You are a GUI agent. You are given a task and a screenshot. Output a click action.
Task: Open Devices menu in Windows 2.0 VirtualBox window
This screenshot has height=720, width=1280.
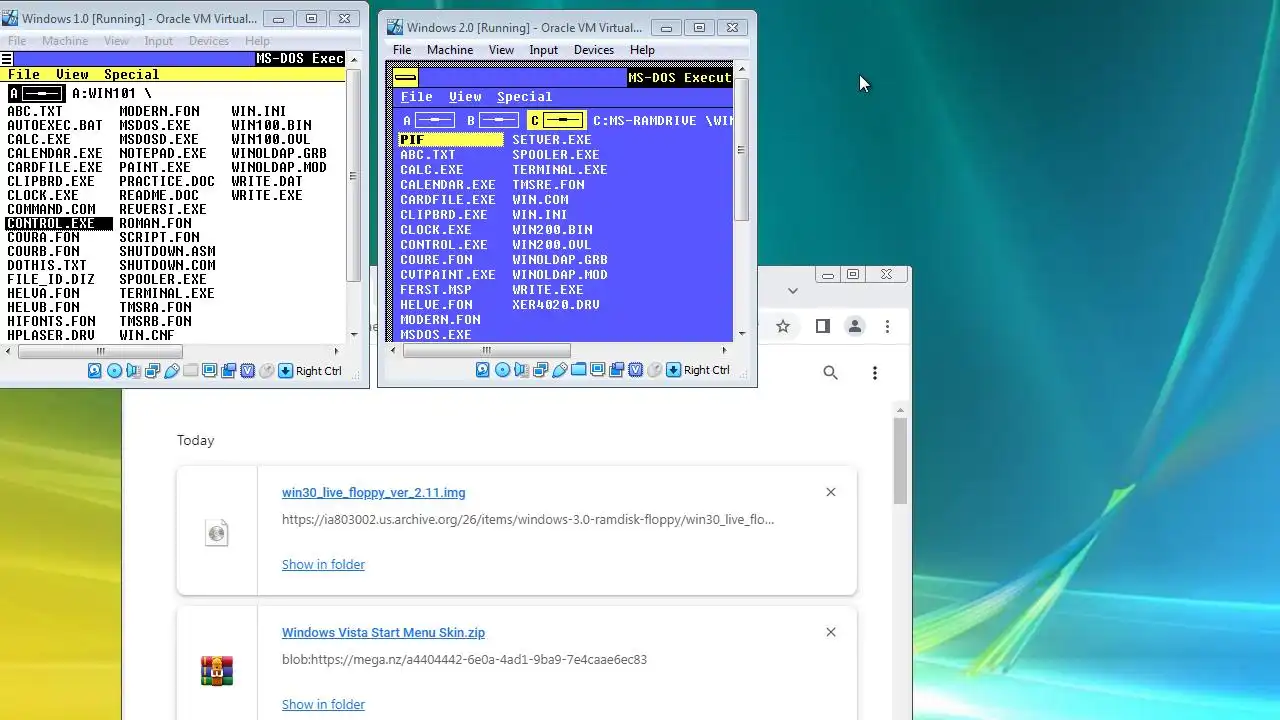[x=593, y=50]
